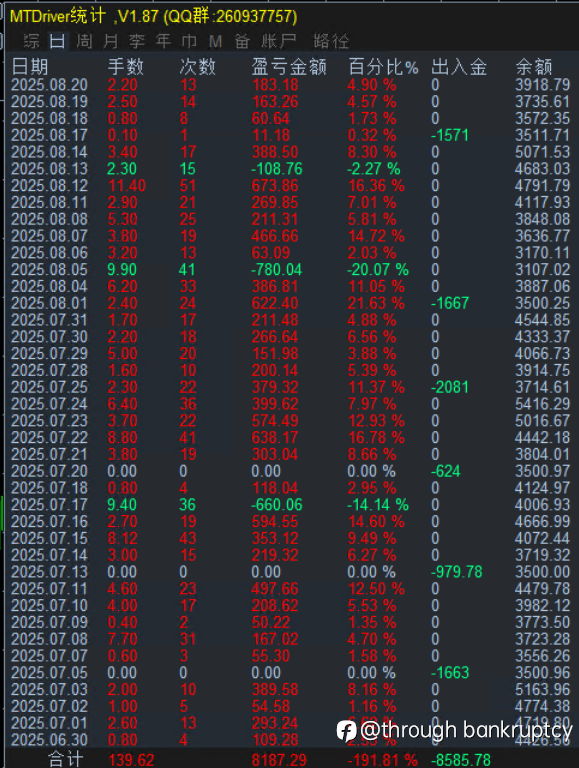Screen dimensions: 579x768
Task: Select the 2025.08.19 date cell
Action: click(49, 101)
